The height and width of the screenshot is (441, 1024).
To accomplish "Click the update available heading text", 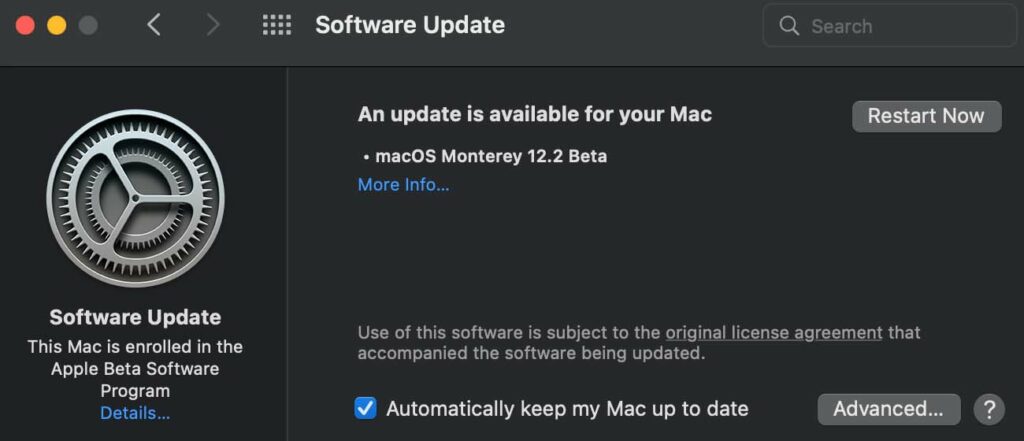I will click(x=534, y=114).
